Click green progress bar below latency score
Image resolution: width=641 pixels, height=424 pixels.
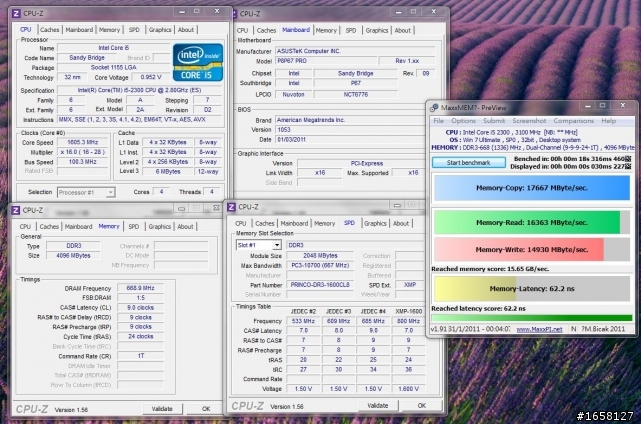tap(532, 318)
